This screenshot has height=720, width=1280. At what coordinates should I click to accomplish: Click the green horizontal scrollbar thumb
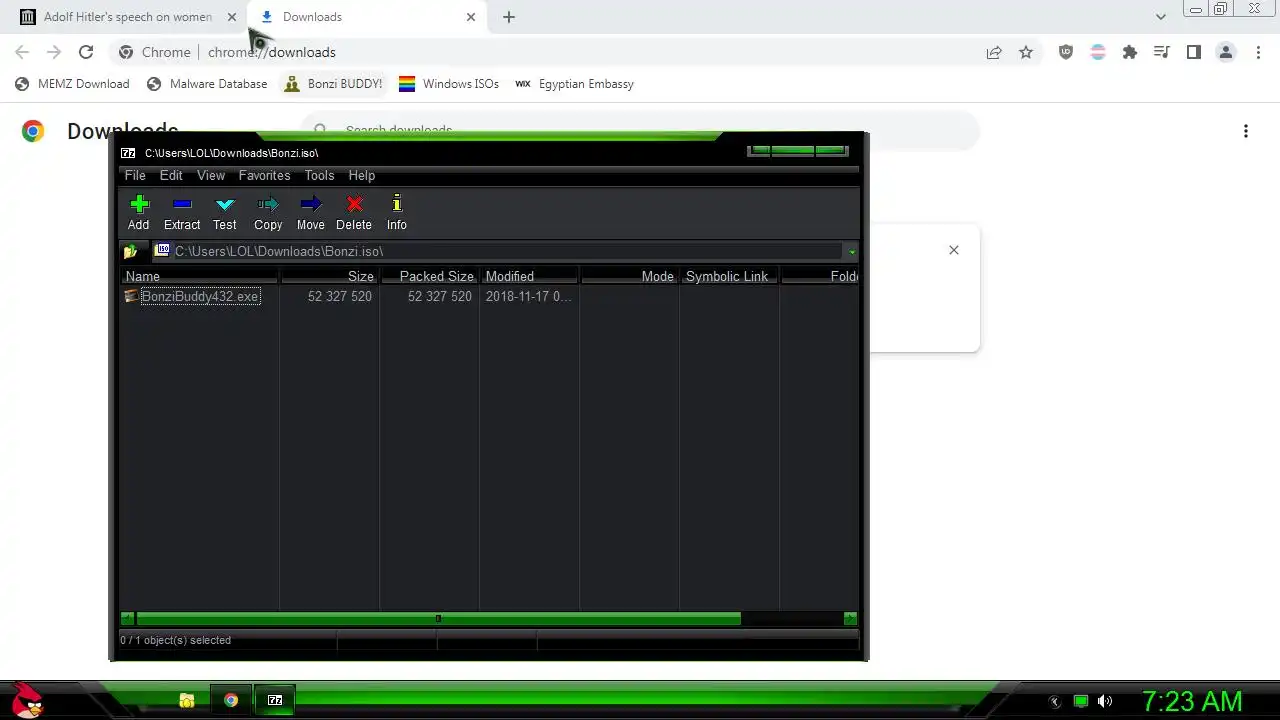coord(438,619)
